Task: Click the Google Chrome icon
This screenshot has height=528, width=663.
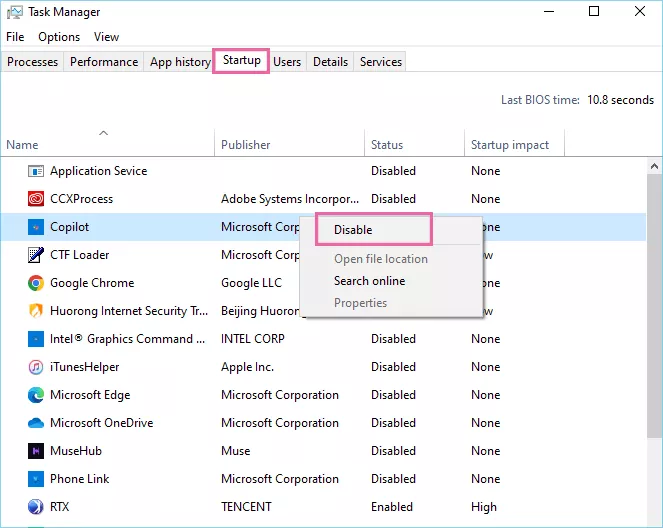Action: 36,283
